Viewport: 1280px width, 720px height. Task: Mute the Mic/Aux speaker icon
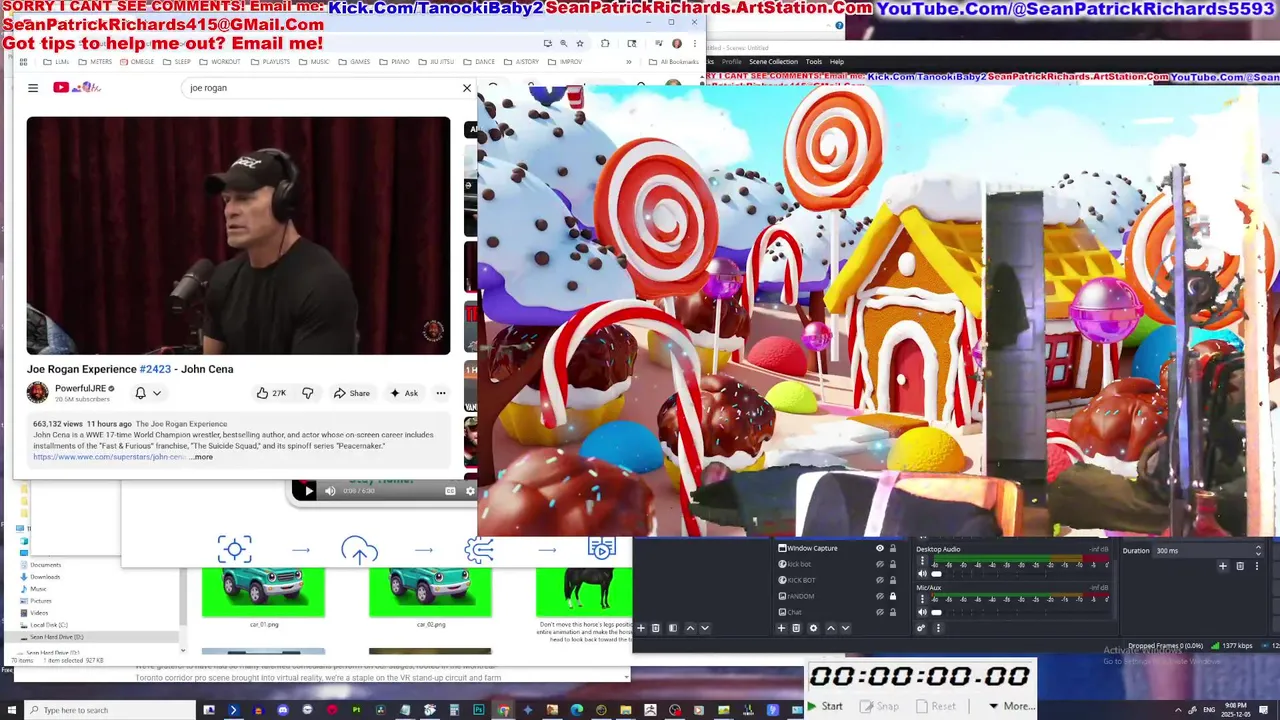[922, 612]
